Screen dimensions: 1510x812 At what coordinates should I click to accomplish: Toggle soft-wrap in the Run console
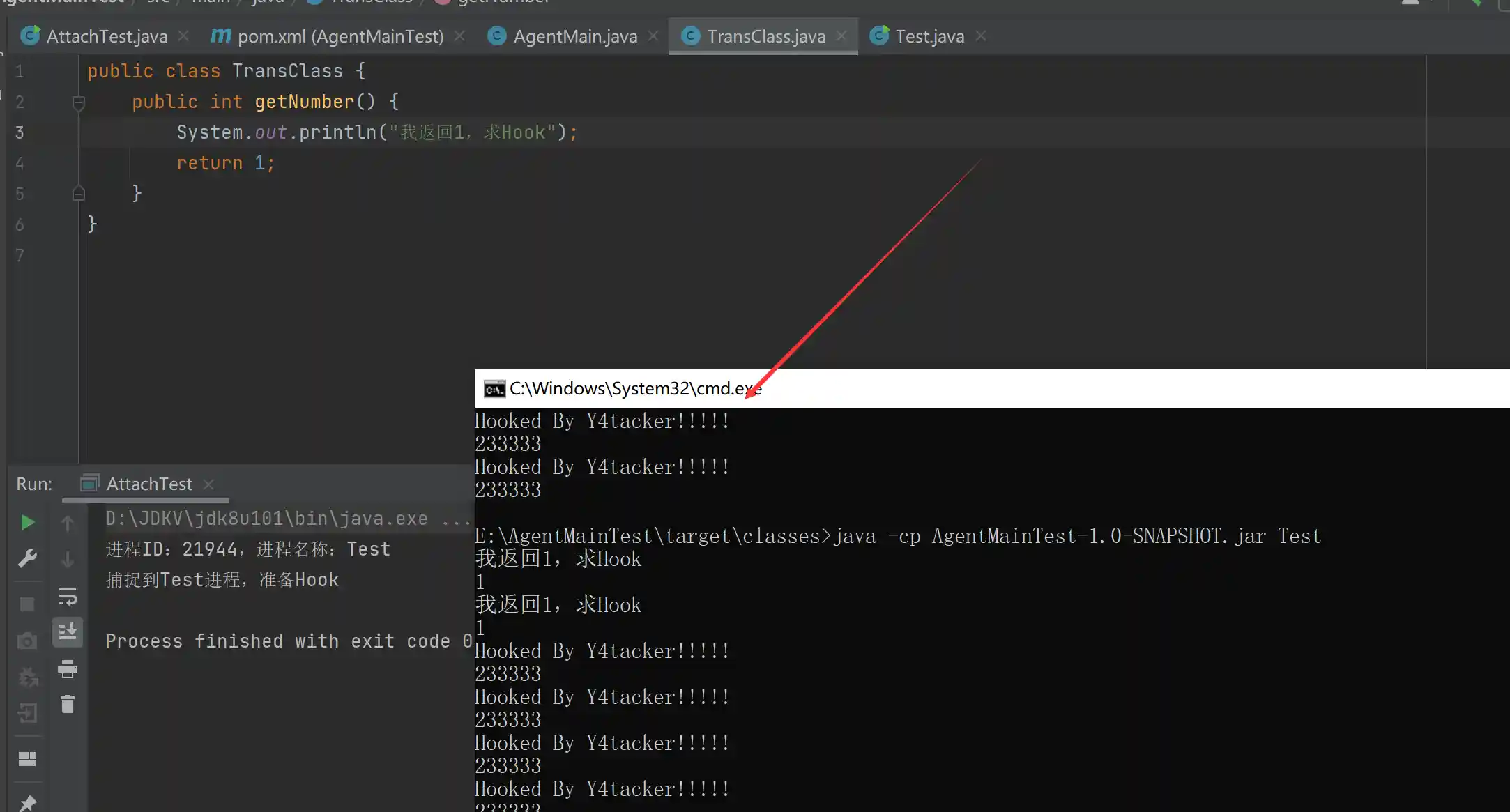pos(68,597)
